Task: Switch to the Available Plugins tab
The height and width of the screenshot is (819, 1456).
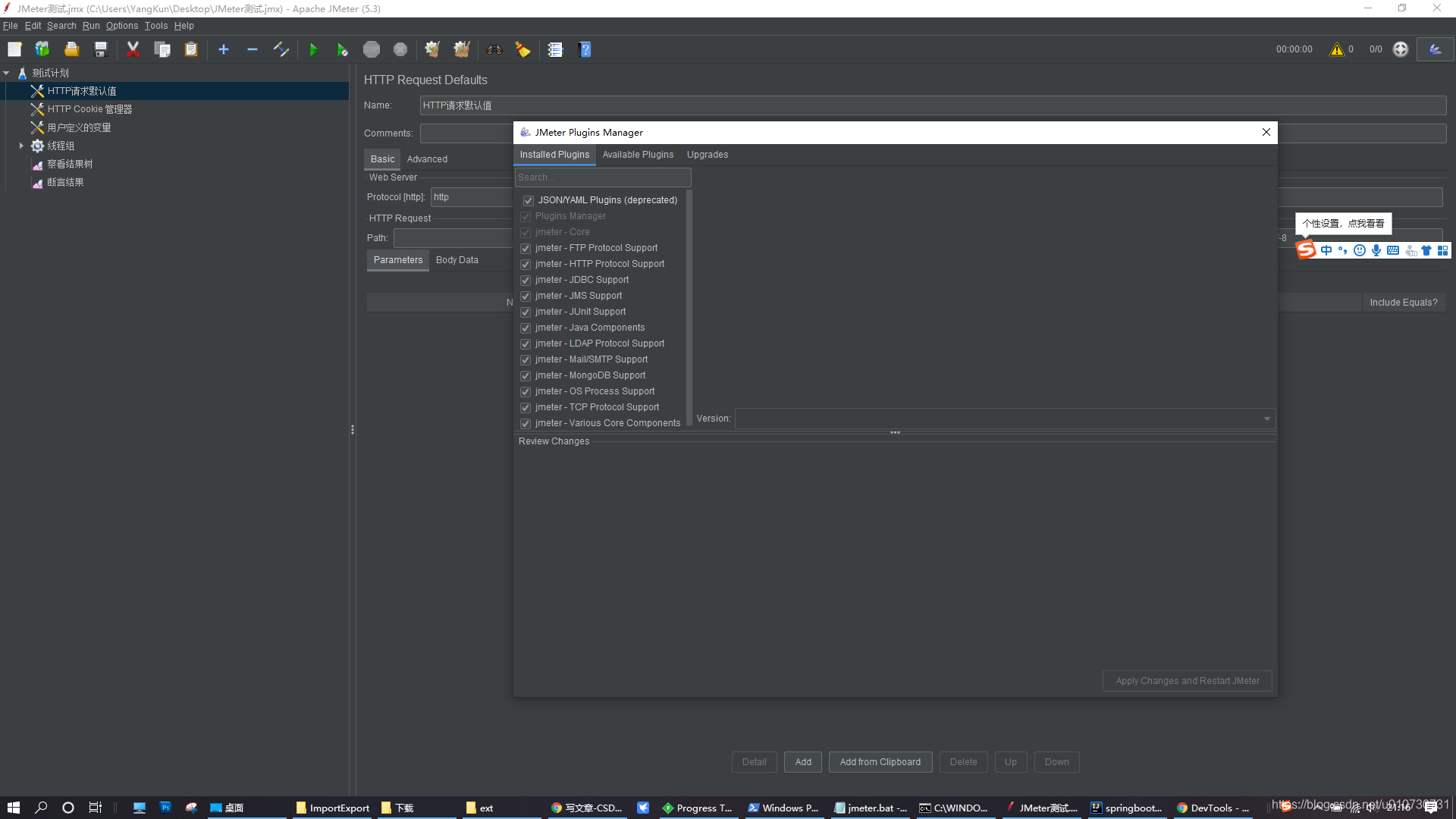Action: pyautogui.click(x=638, y=155)
